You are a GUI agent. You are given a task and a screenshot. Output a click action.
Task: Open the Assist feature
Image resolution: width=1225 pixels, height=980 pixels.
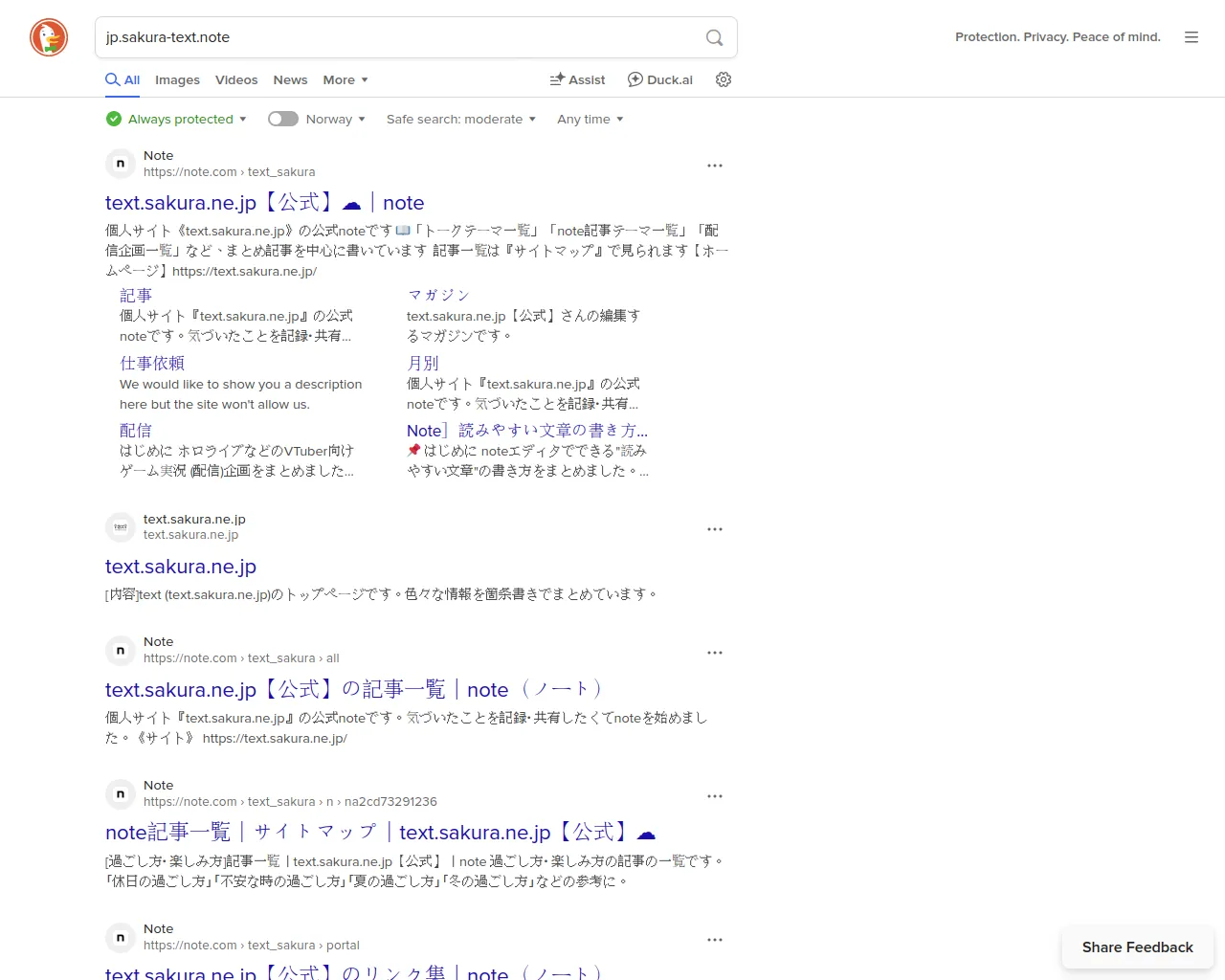point(577,79)
